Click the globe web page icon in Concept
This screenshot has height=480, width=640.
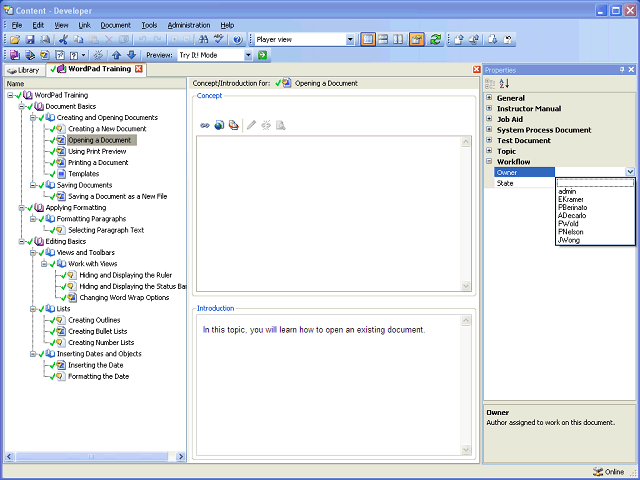tap(219, 125)
